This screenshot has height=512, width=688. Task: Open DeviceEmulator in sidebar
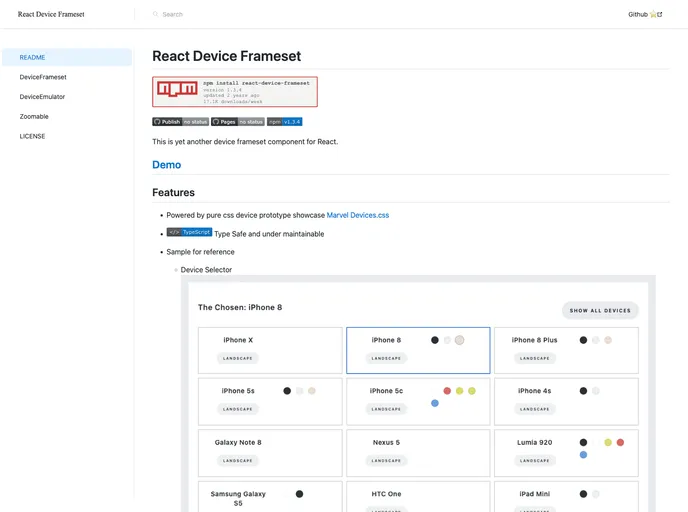42,97
